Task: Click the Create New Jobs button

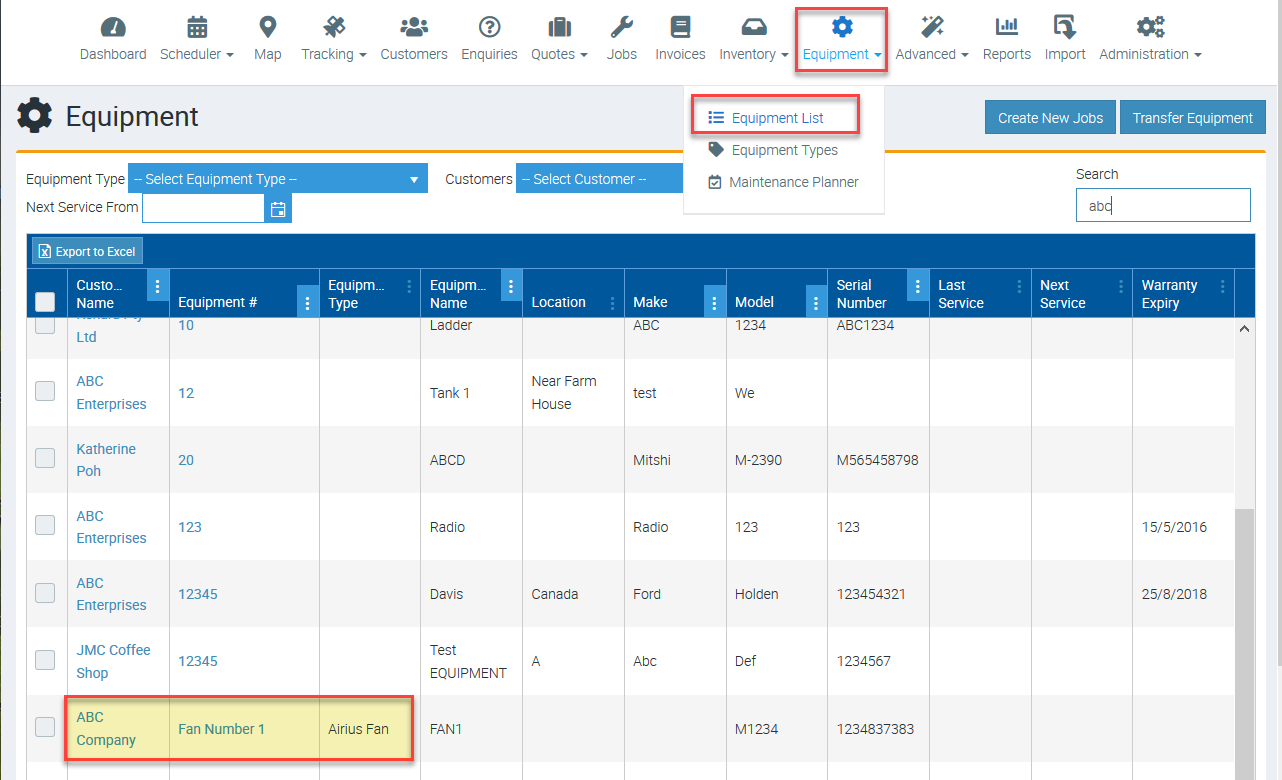Action: point(1050,118)
